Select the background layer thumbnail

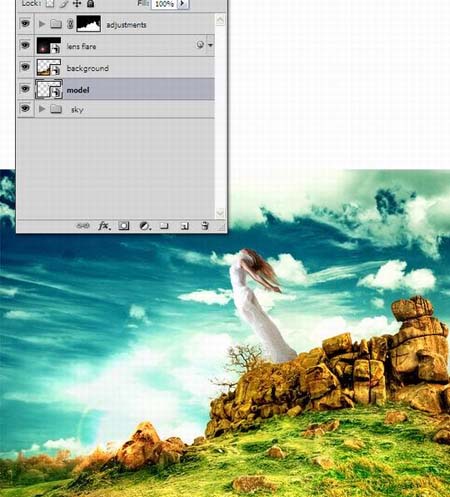pos(49,67)
